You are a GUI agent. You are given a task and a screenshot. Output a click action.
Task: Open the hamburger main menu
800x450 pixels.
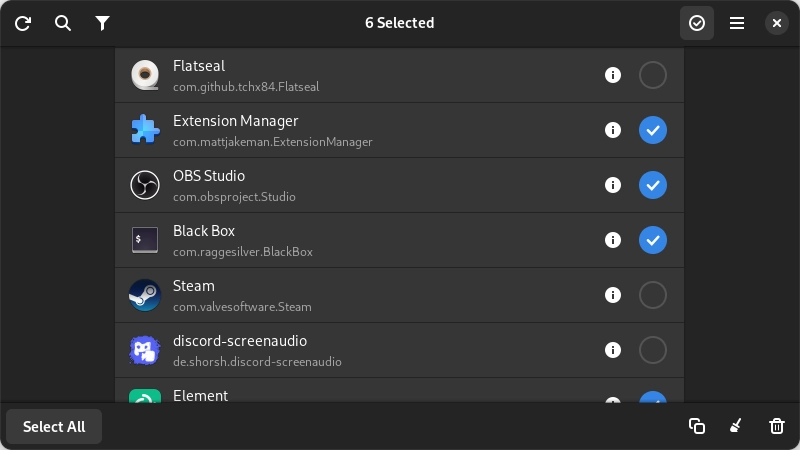[x=737, y=23]
